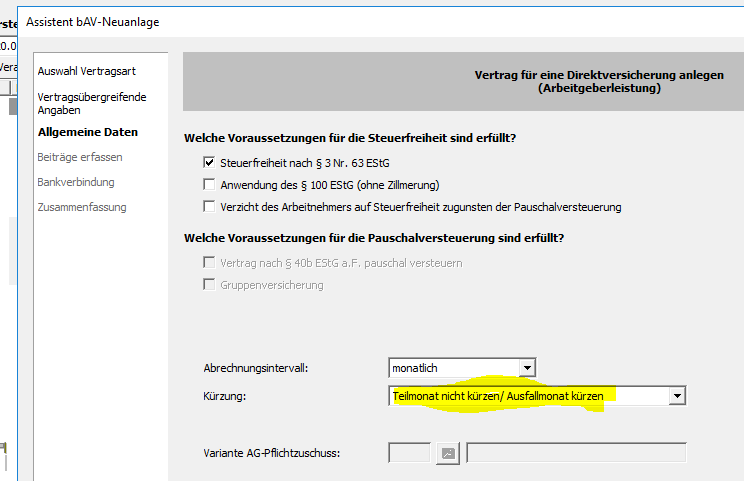The width and height of the screenshot is (744, 481).
Task: Select the Allgemeine Daten step
Action: [87, 132]
